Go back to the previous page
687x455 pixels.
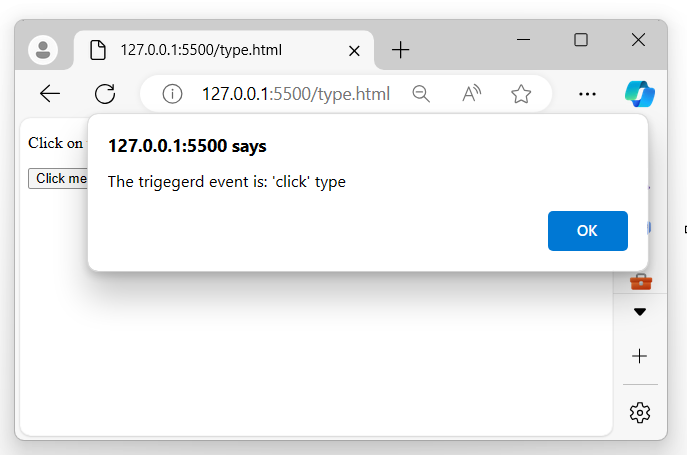point(50,94)
